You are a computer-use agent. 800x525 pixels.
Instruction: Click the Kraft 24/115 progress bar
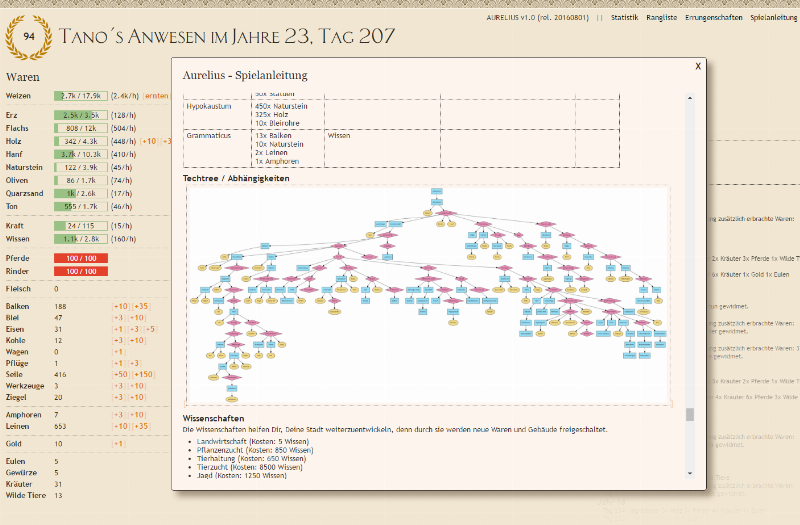tap(81, 226)
